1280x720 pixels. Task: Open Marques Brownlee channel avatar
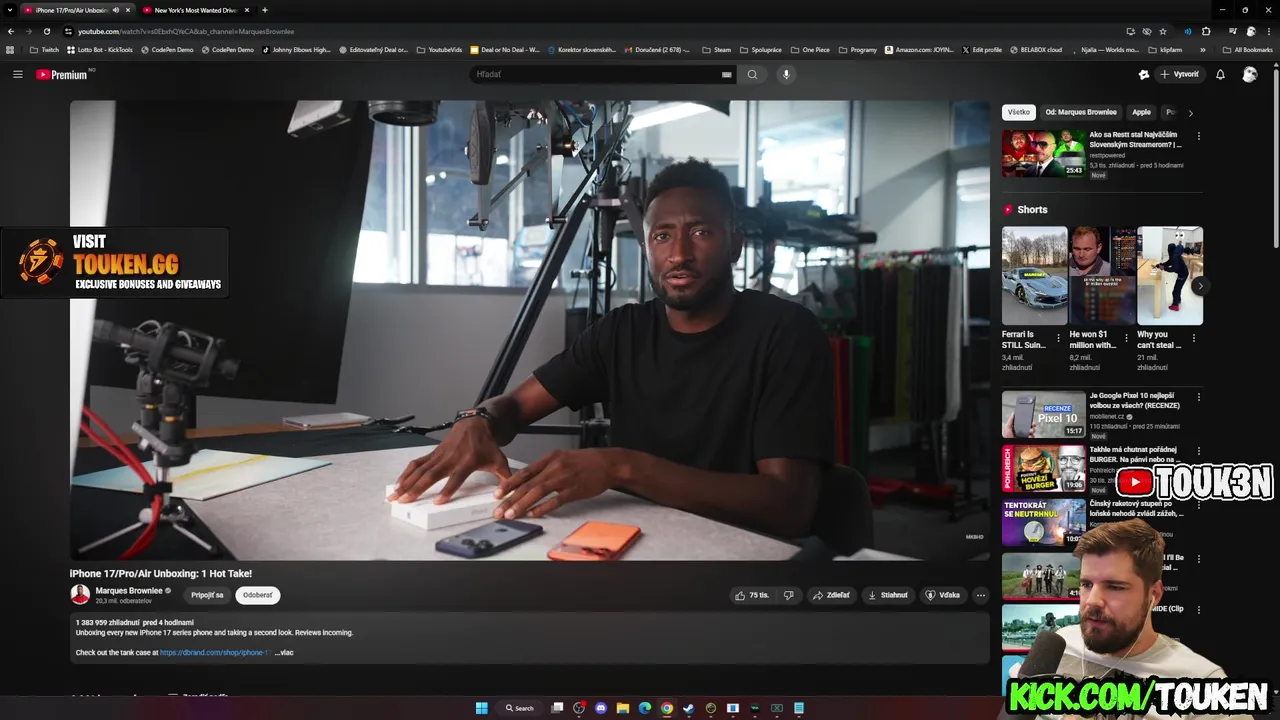click(80, 595)
